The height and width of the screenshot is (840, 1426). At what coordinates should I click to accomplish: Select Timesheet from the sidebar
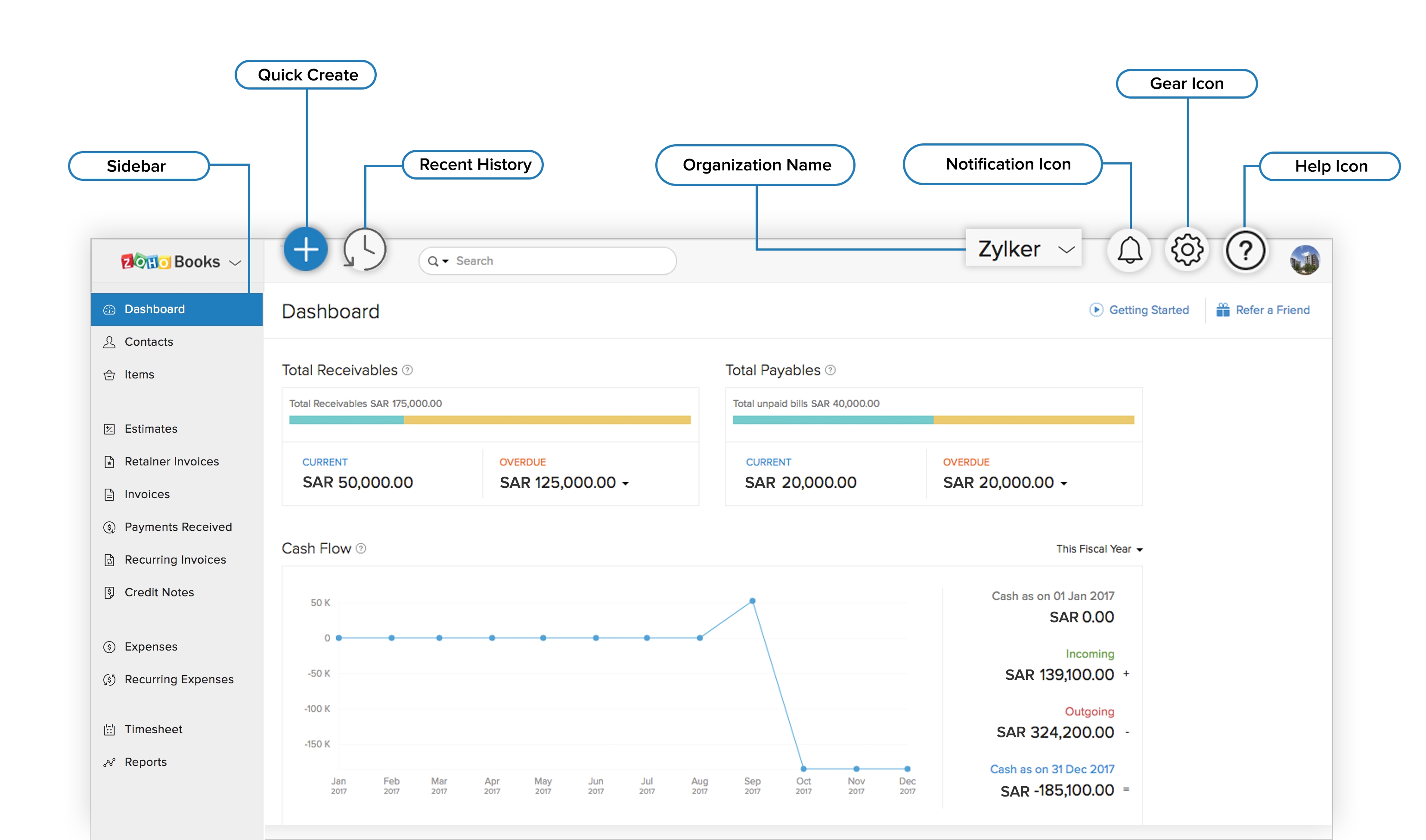[153, 729]
